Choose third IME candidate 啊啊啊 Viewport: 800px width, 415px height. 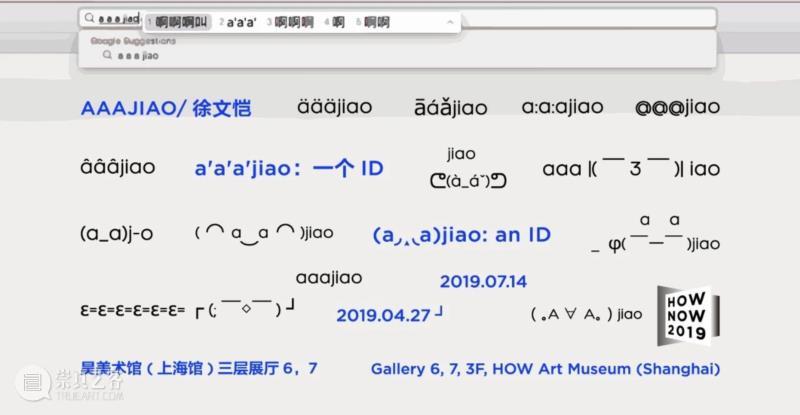tap(290, 22)
